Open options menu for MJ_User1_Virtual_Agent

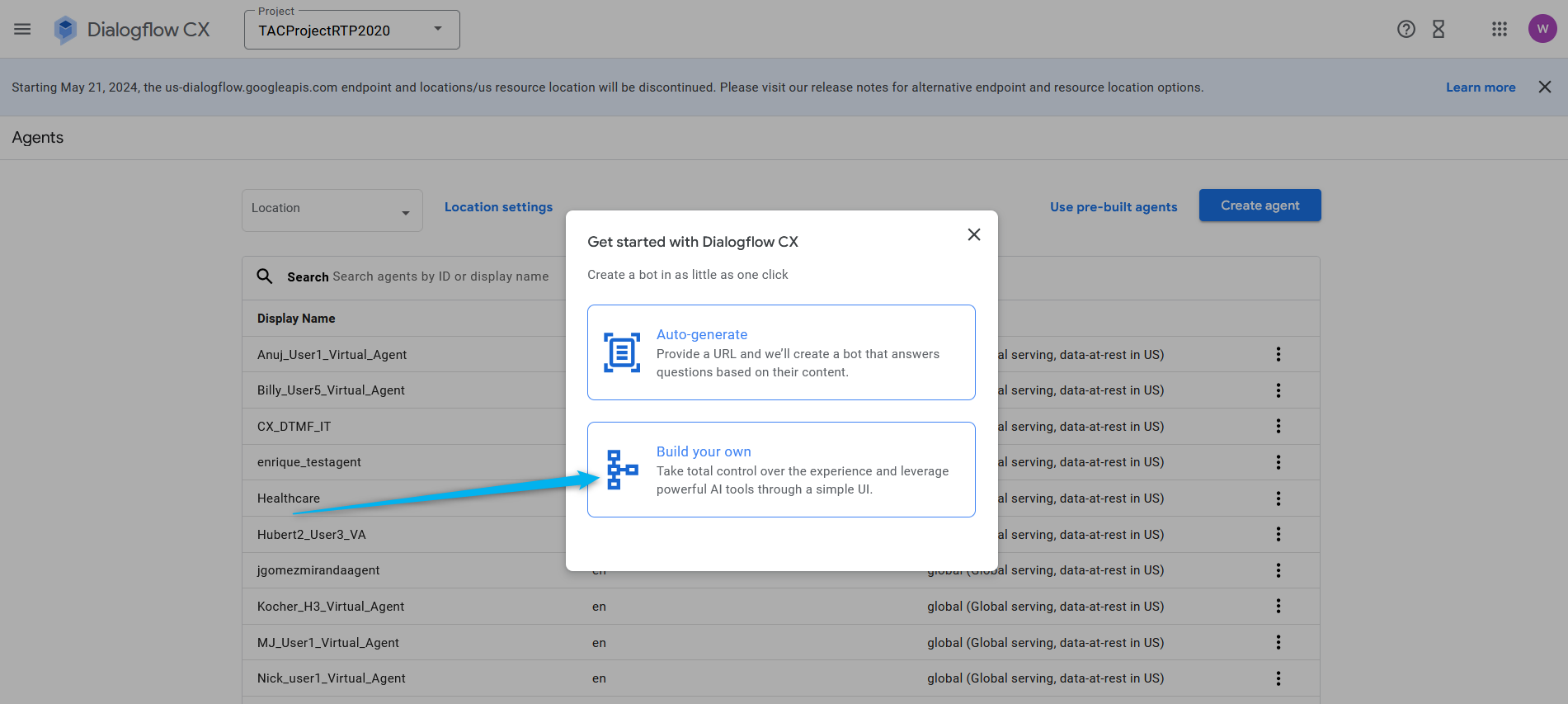(1278, 642)
